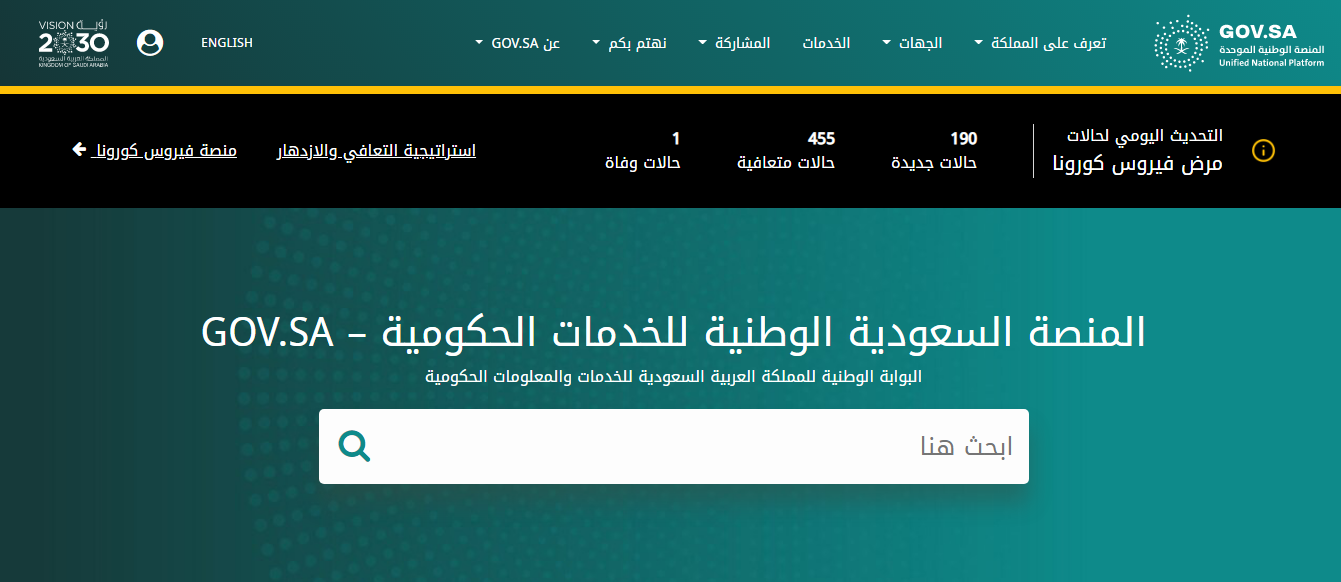Click the info icon beside the corona update
Image resolution: width=1341 pixels, height=582 pixels.
click(1263, 151)
